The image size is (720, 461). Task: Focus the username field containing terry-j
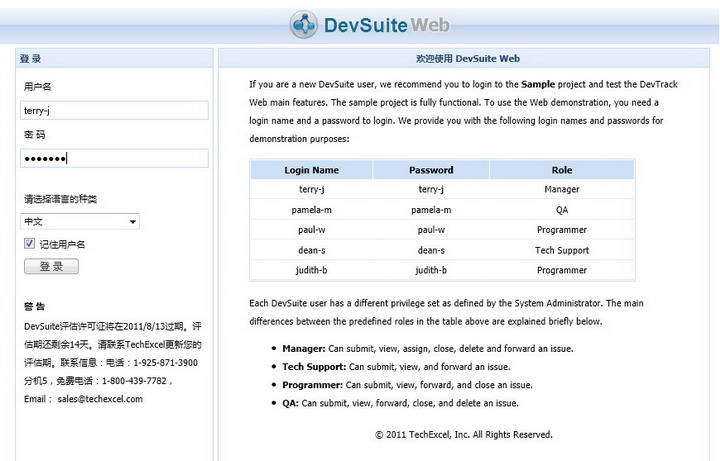coord(114,110)
